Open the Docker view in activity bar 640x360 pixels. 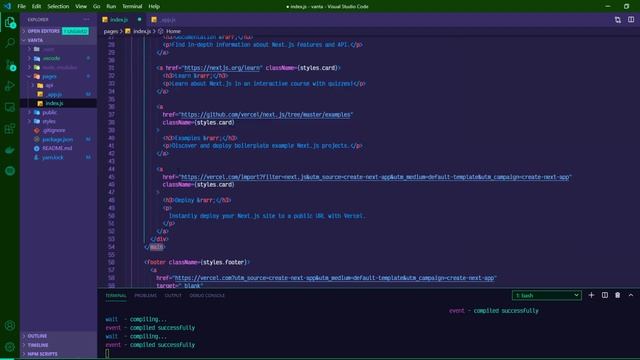click(10, 150)
